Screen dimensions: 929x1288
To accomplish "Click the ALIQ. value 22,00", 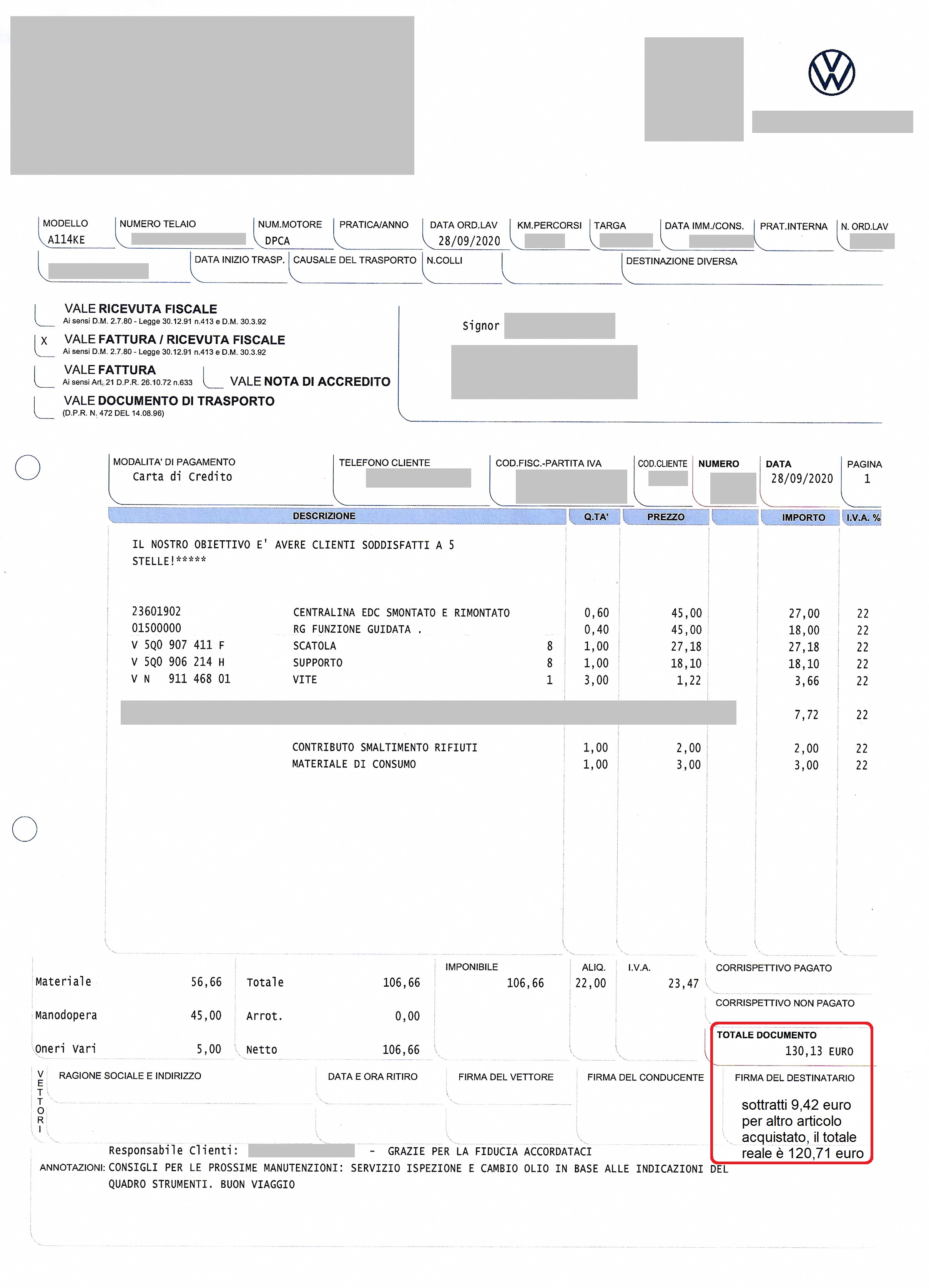I will pos(590,983).
